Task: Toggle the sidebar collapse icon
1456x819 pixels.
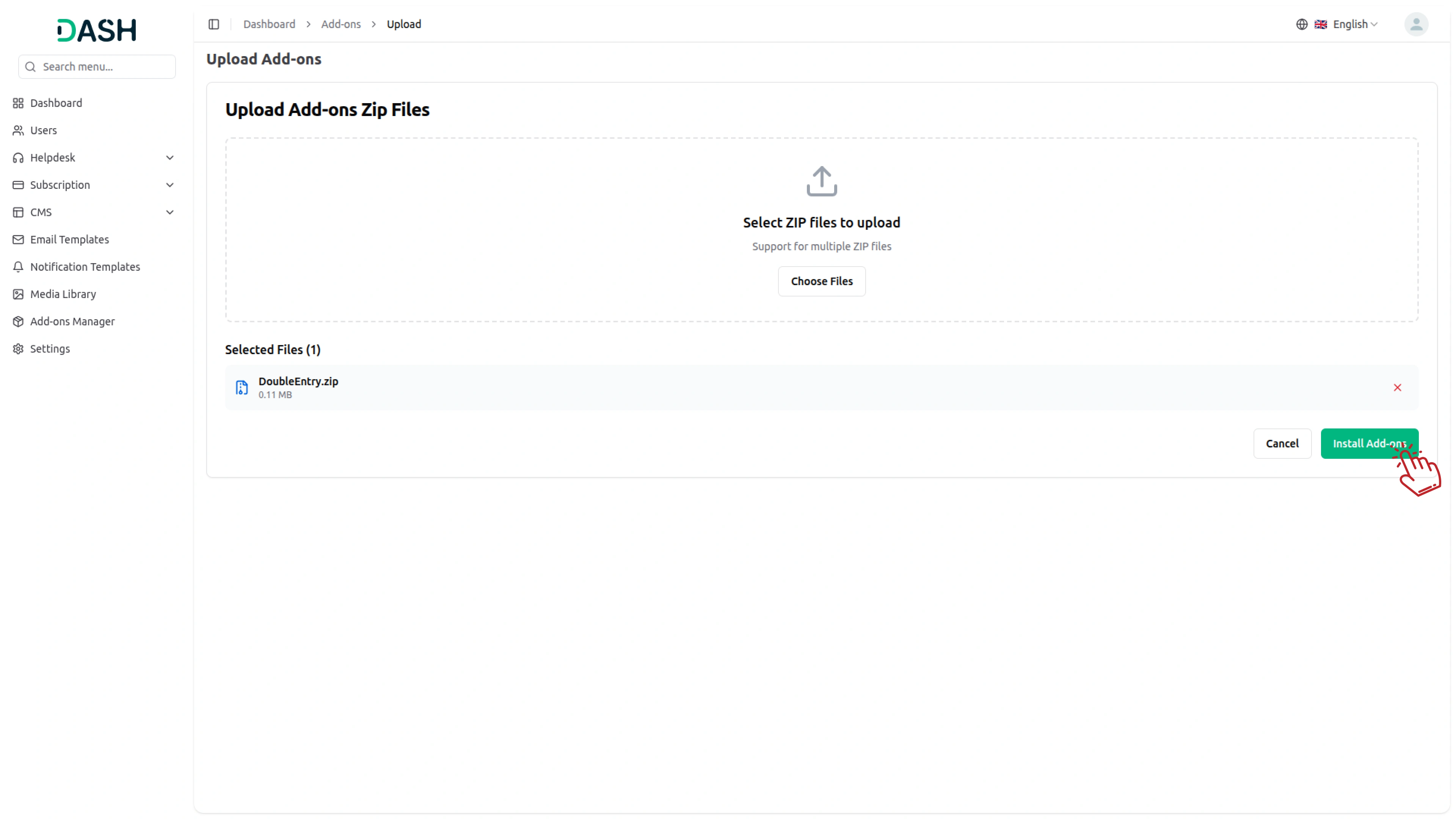Action: coord(213,24)
